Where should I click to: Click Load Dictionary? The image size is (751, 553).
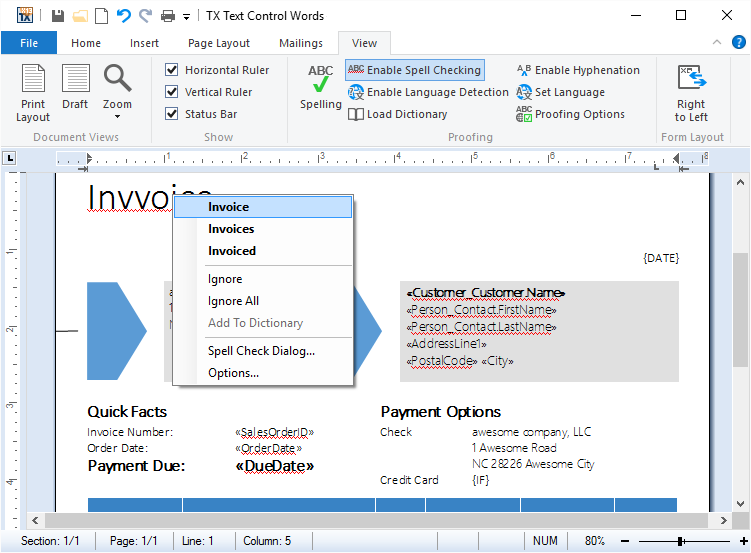398,114
